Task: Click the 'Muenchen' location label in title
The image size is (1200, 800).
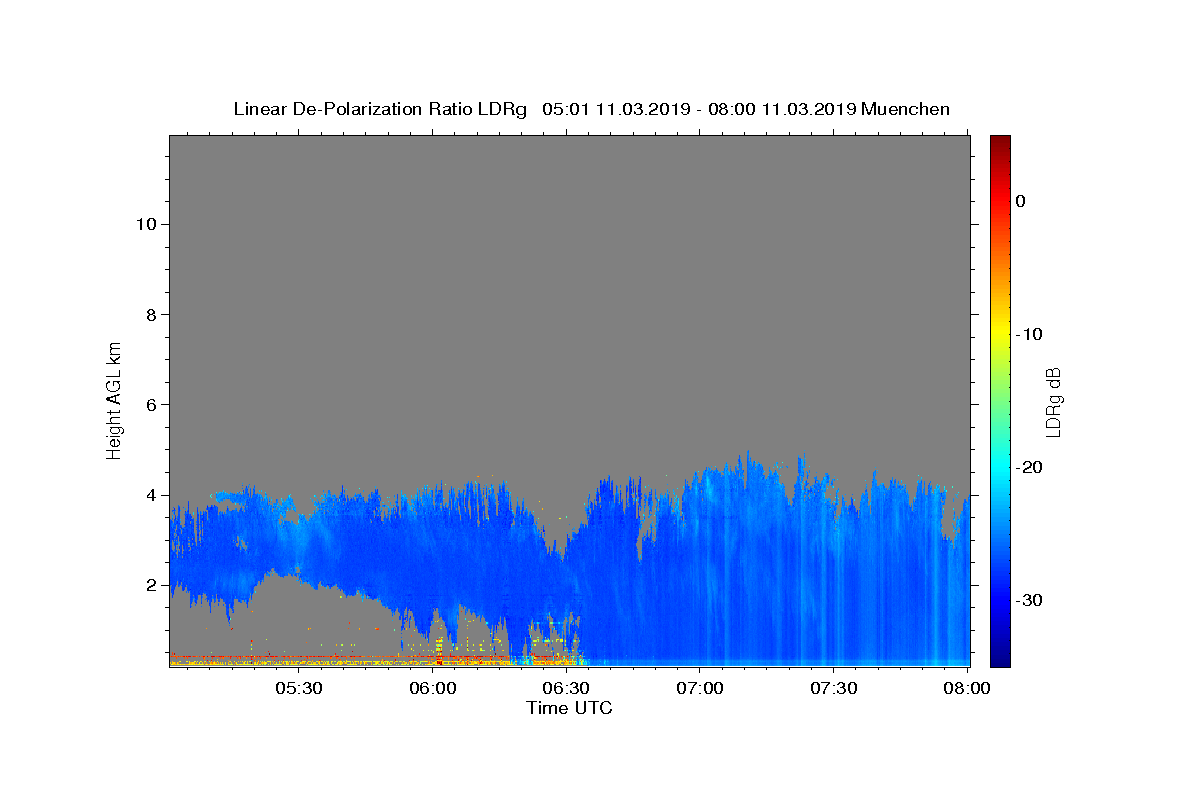Action: pos(906,109)
